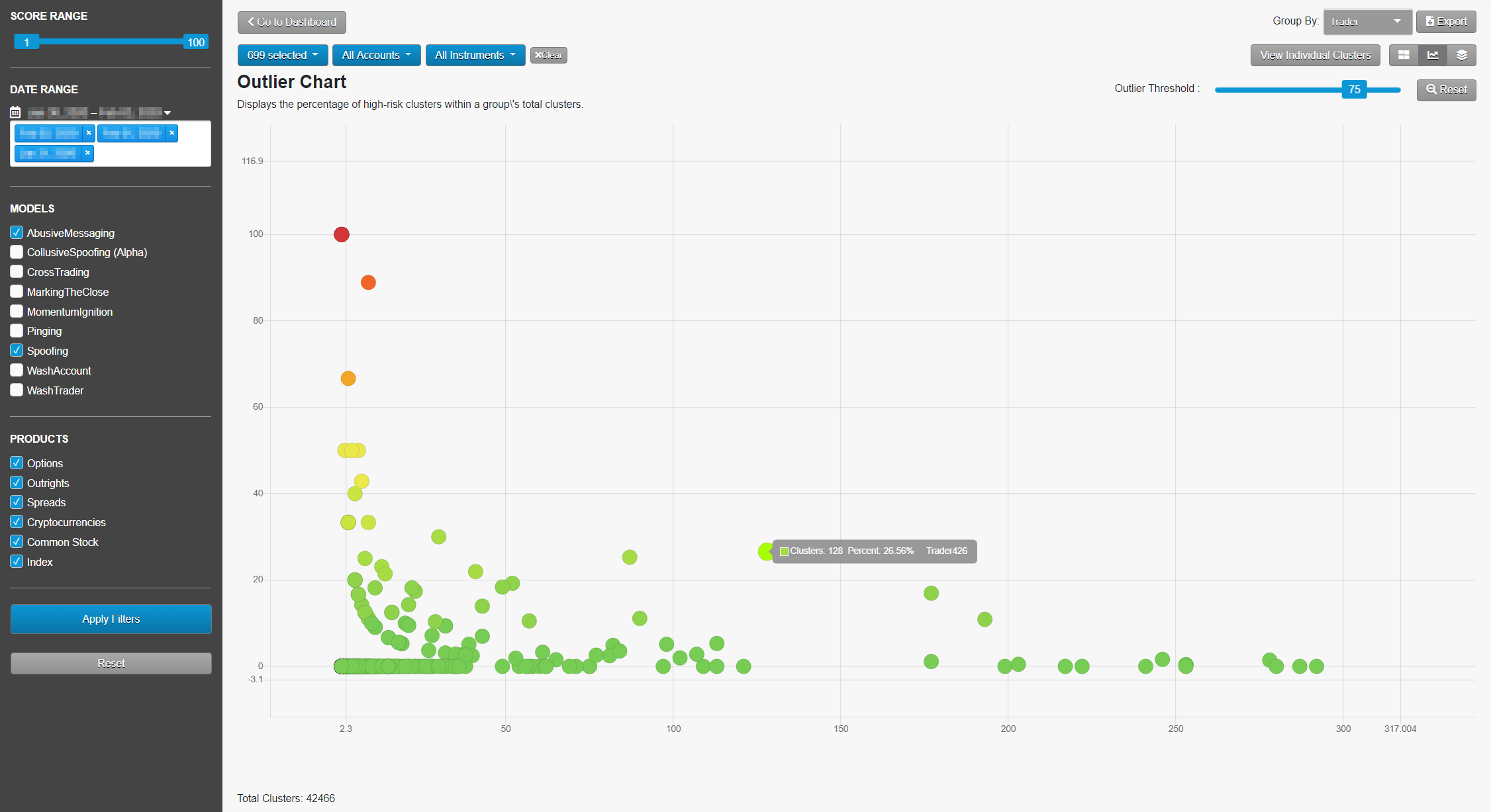Image resolution: width=1491 pixels, height=812 pixels.
Task: Click the Export document icon
Action: [1431, 21]
